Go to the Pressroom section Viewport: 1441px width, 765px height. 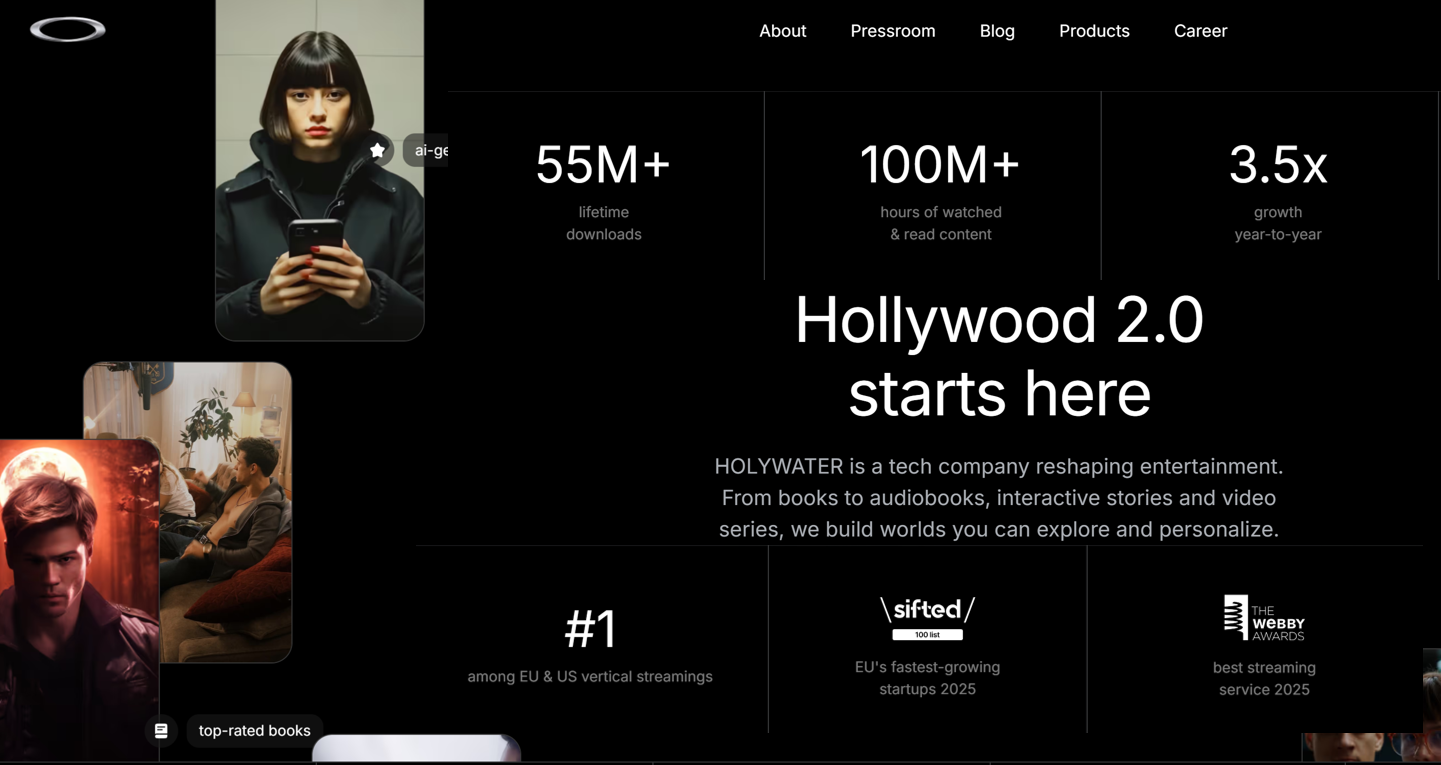coord(892,31)
